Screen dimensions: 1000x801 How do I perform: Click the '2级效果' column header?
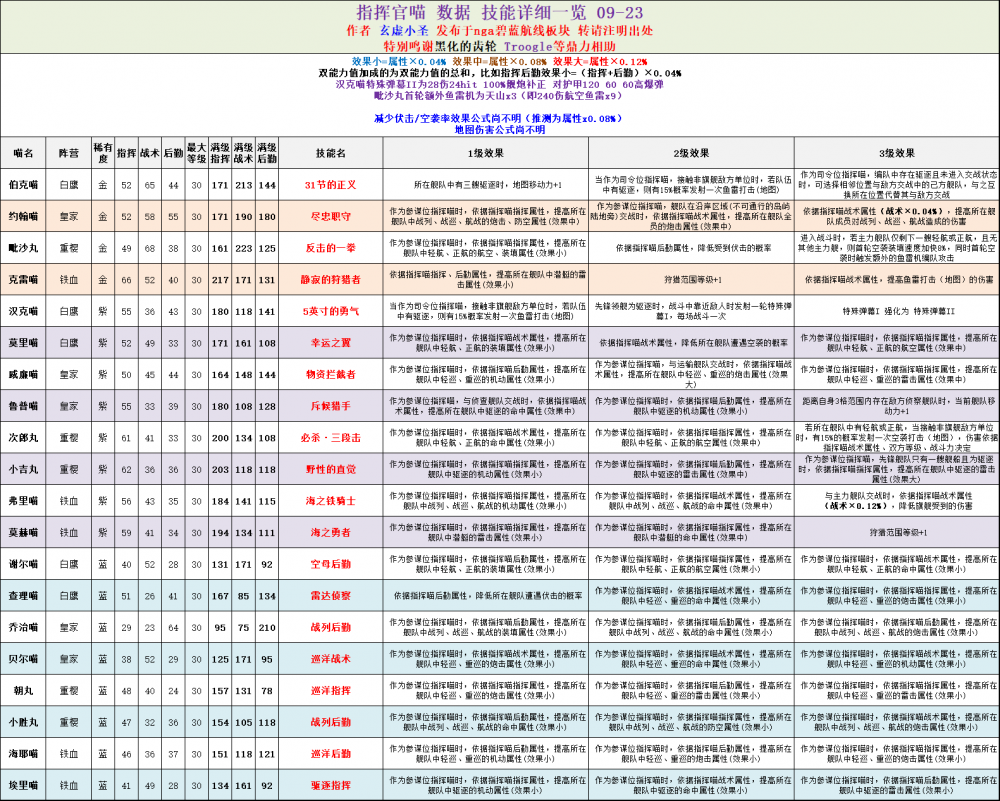point(691,153)
